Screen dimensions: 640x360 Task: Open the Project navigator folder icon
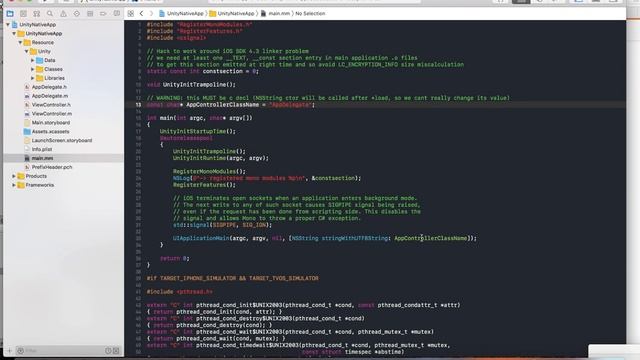point(10,13)
